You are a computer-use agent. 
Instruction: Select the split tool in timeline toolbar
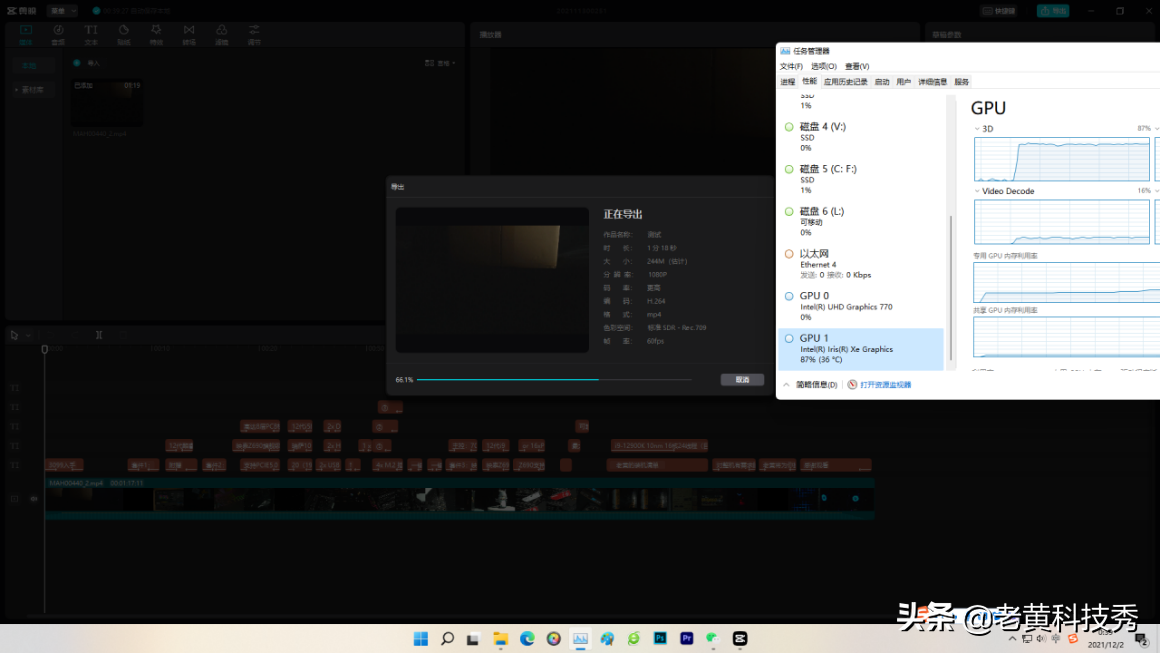[98, 335]
